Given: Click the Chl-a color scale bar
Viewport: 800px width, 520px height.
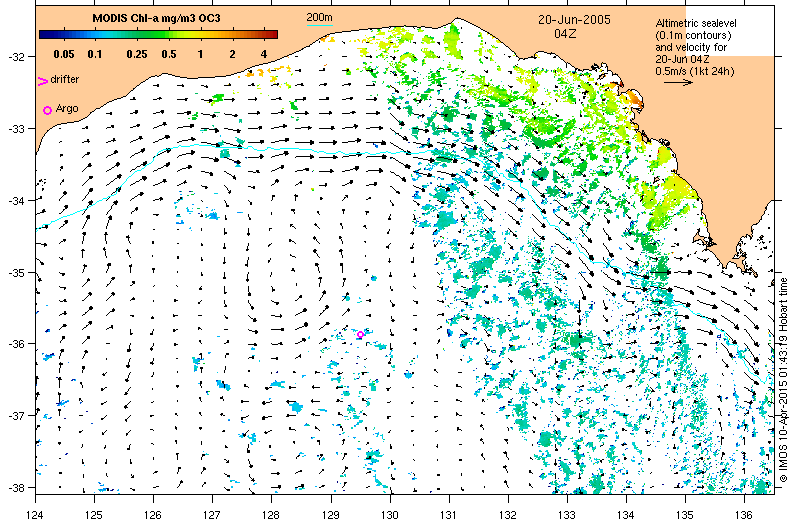Looking at the screenshot, I should 159,35.
